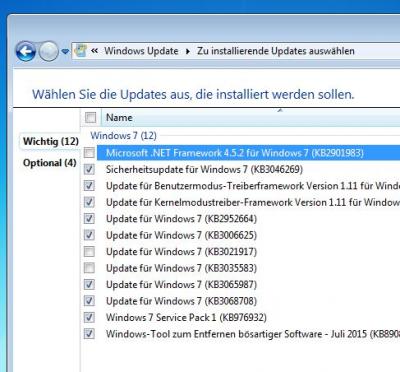Image resolution: width=400 pixels, height=372 pixels.
Task: Select the Wichtig (12) tab
Action: point(51,141)
